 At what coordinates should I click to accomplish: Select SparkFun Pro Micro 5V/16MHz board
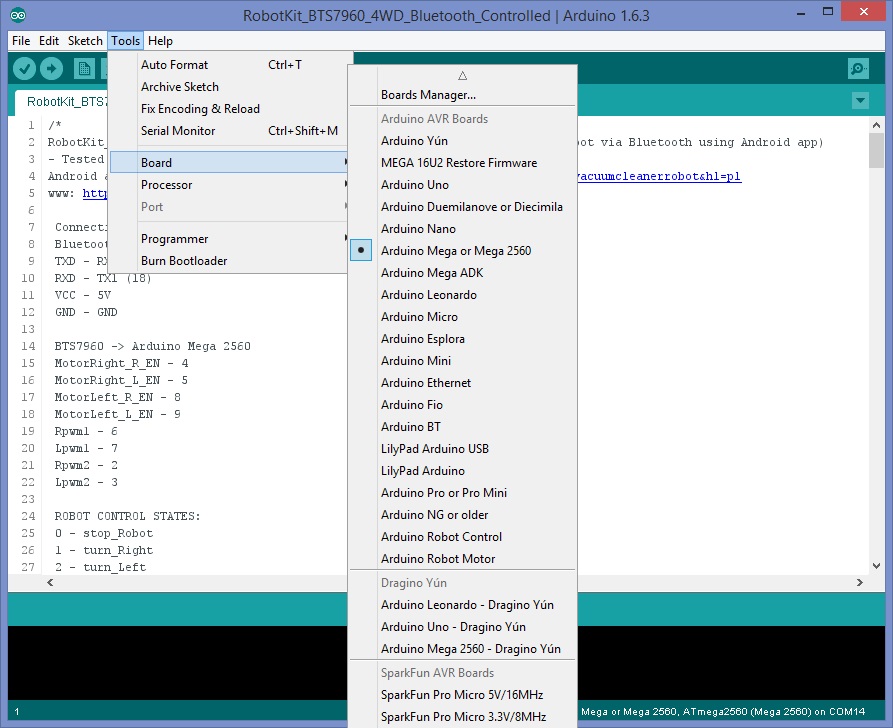[462, 695]
